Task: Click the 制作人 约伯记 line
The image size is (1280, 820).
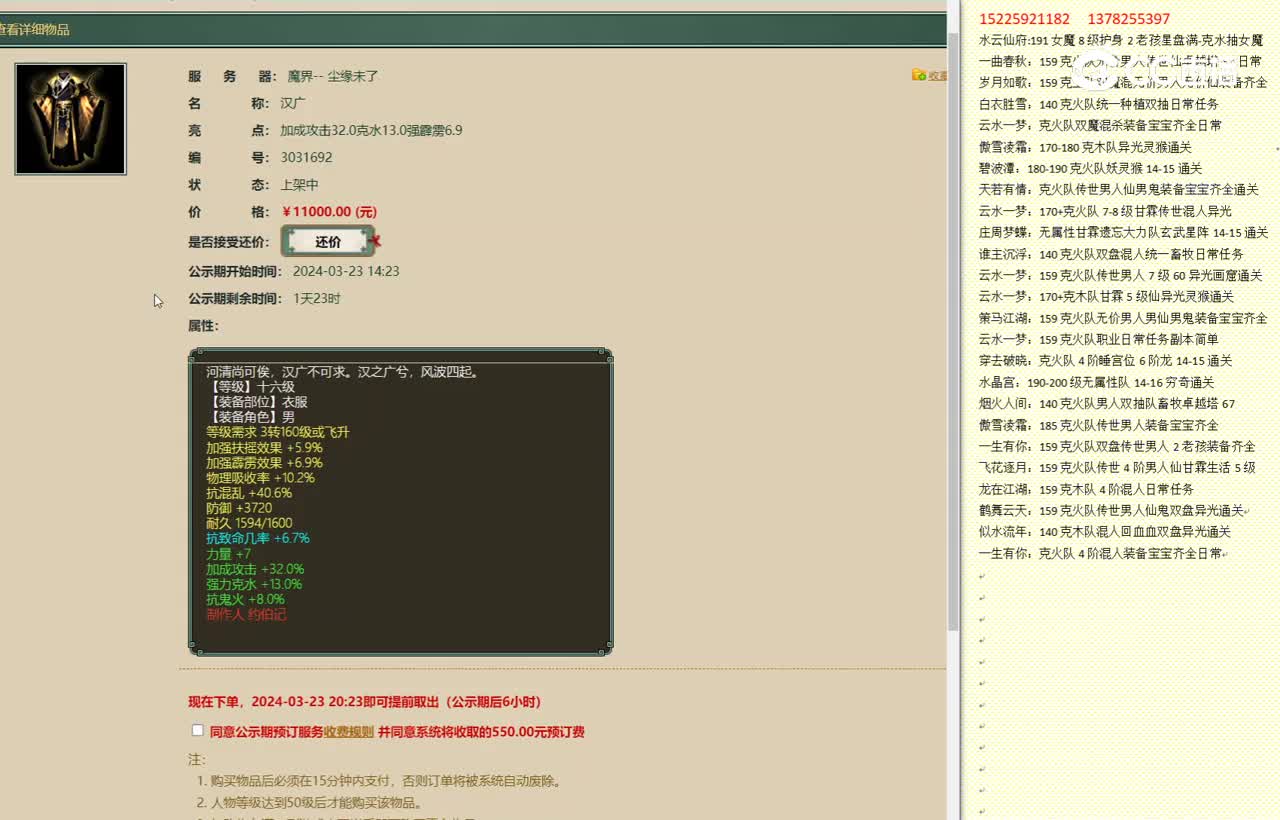Action: pos(246,614)
